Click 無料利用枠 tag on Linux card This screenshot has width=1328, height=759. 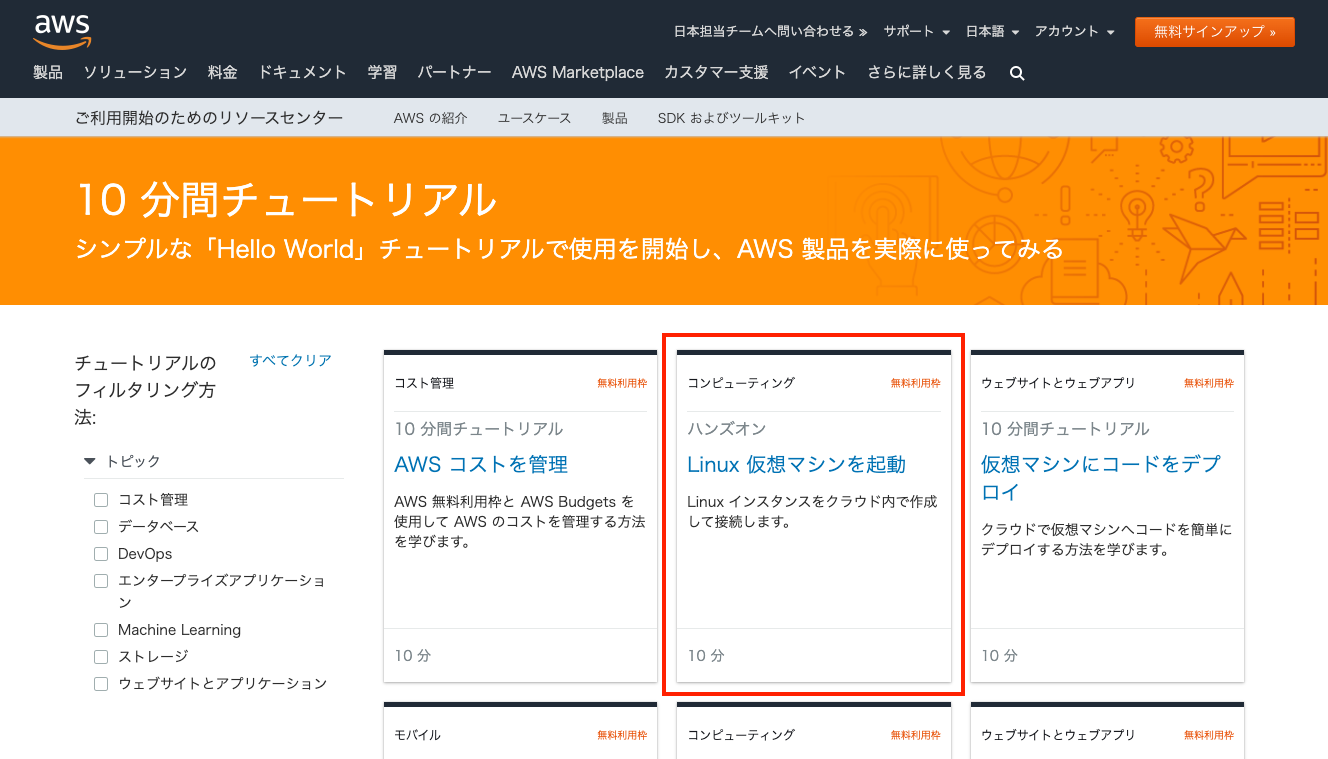tap(916, 383)
